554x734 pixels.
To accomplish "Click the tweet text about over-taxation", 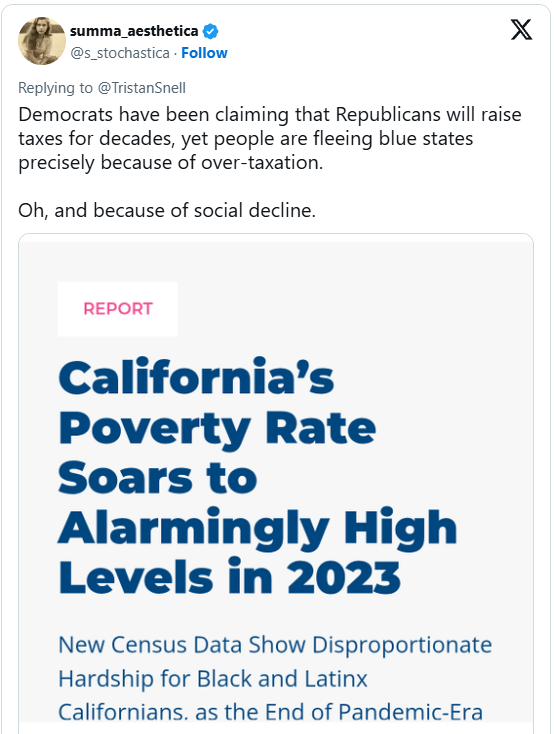I will tap(270, 139).
